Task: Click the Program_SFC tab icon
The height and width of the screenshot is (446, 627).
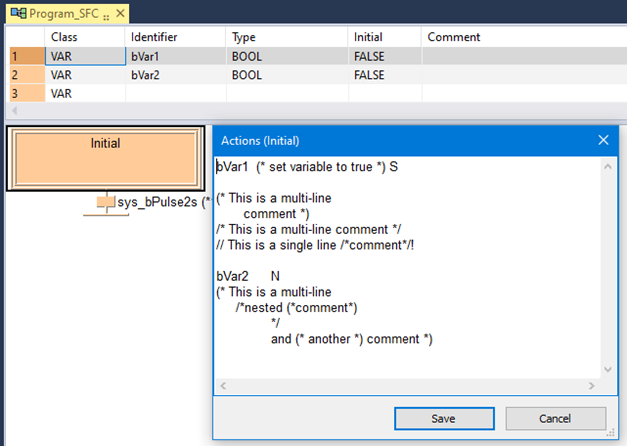Action: click(16, 14)
